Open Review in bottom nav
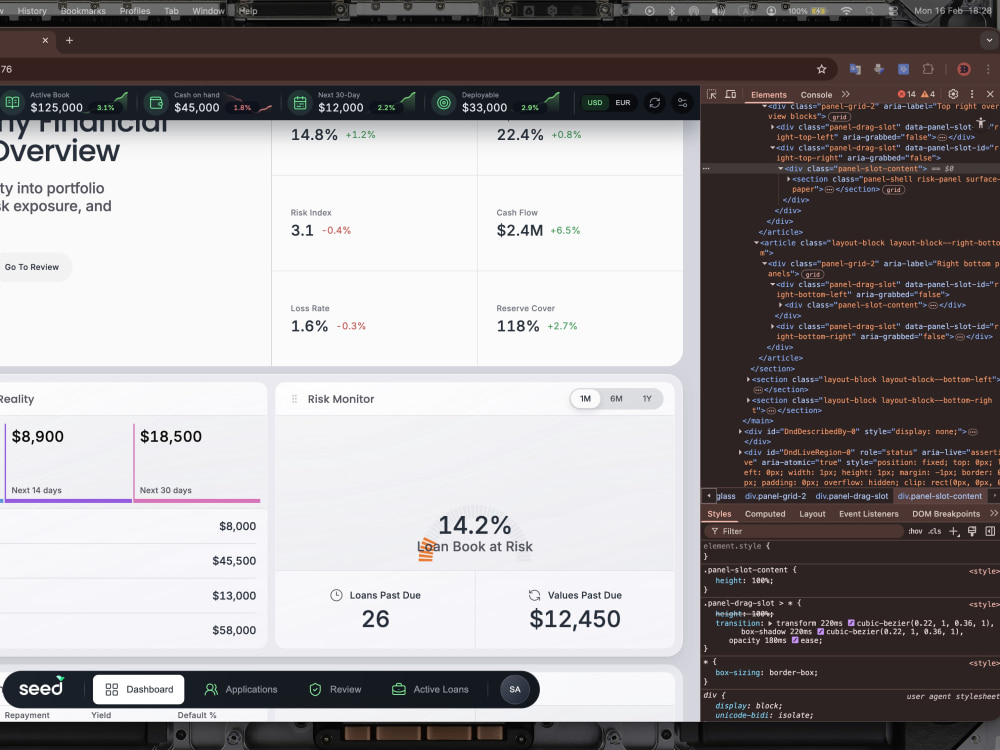This screenshot has width=1000, height=750. [x=335, y=689]
